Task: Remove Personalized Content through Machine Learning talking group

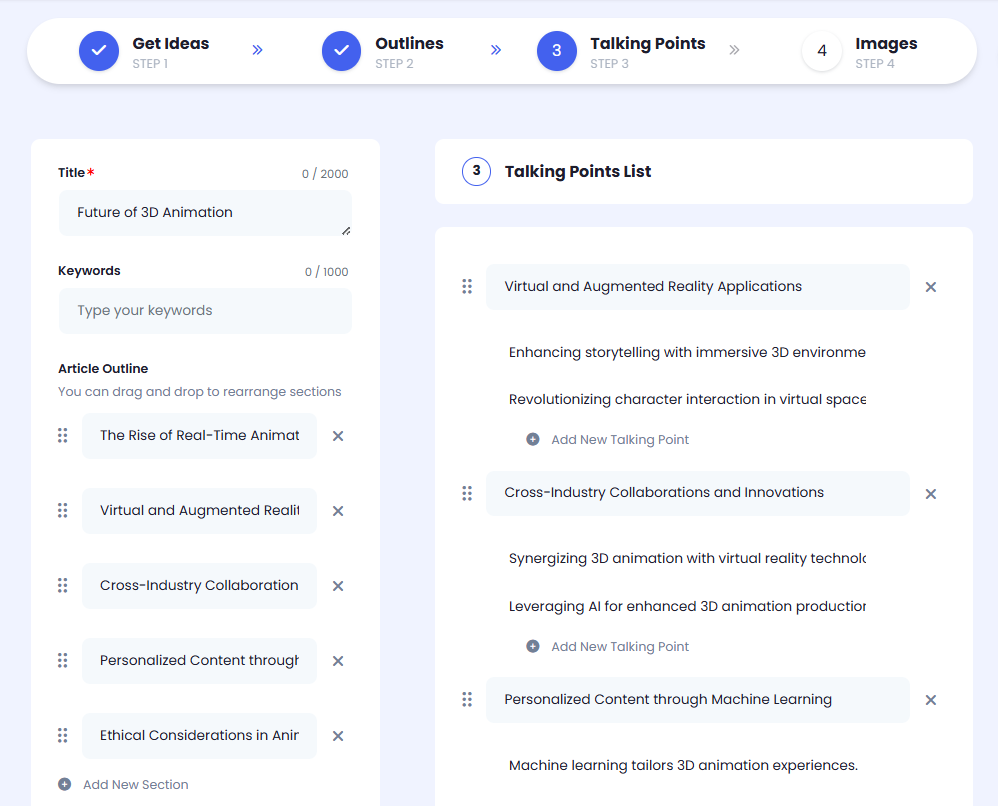Action: pos(930,700)
